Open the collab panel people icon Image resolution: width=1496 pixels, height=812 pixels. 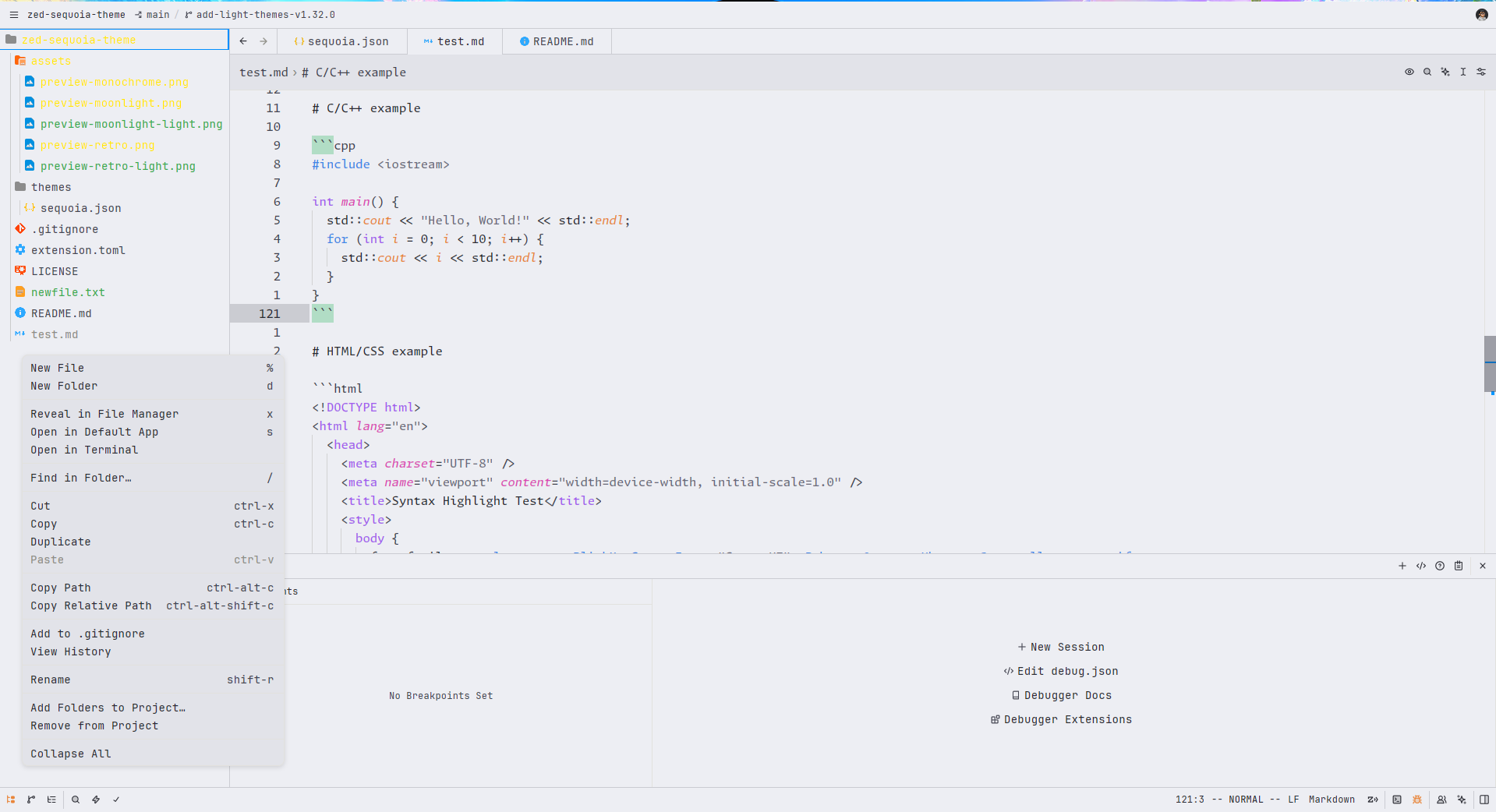click(1441, 800)
